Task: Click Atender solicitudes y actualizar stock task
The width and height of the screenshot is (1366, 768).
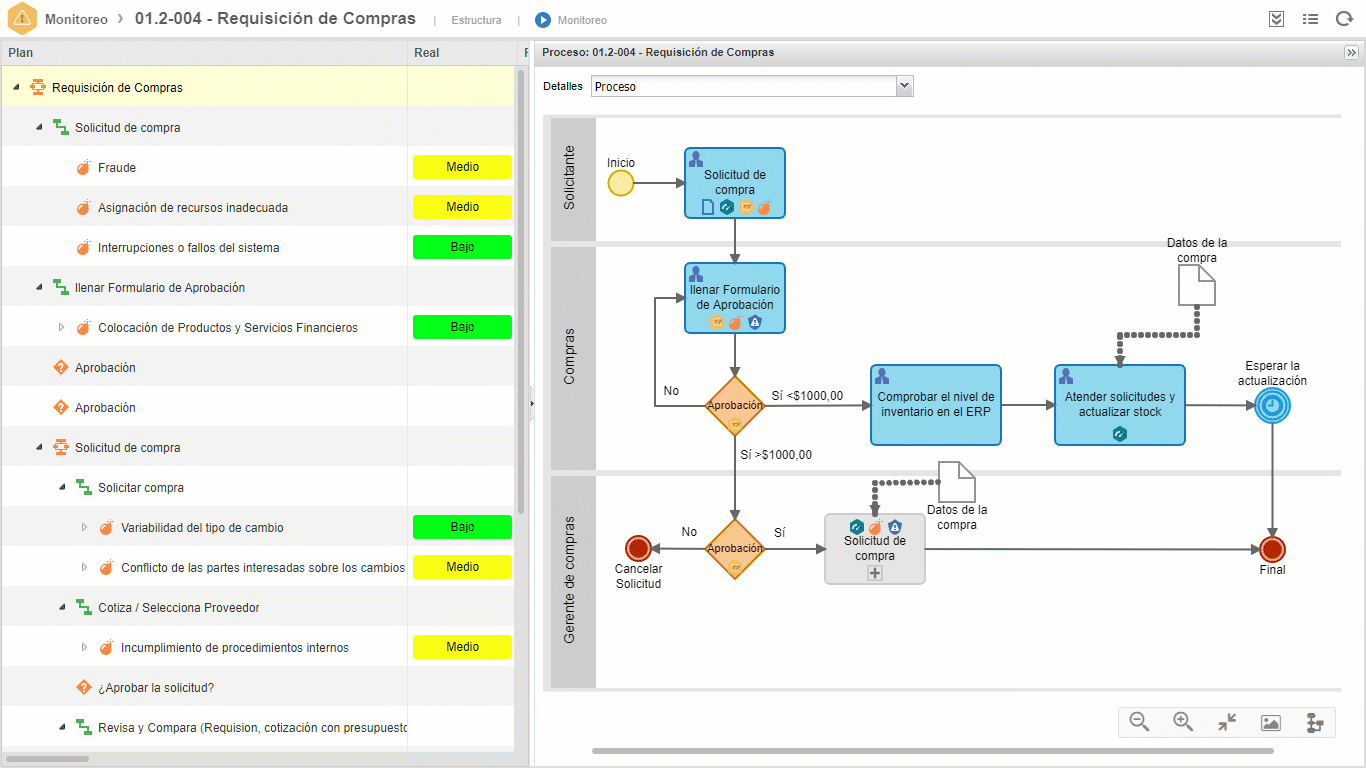Action: [1120, 405]
